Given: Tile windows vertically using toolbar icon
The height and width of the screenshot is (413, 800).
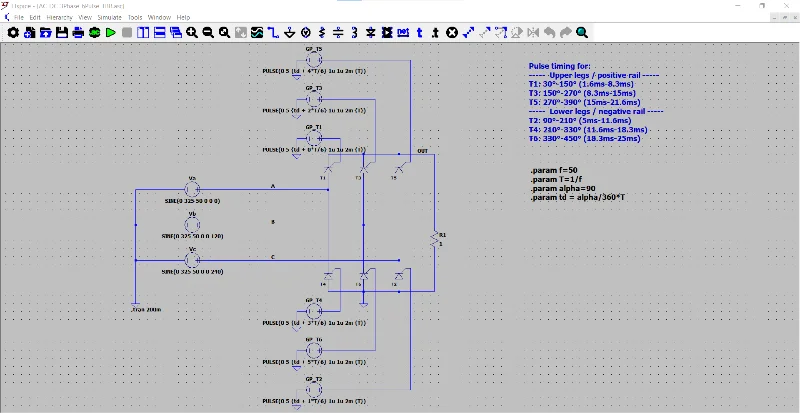Looking at the screenshot, I should coord(143,33).
